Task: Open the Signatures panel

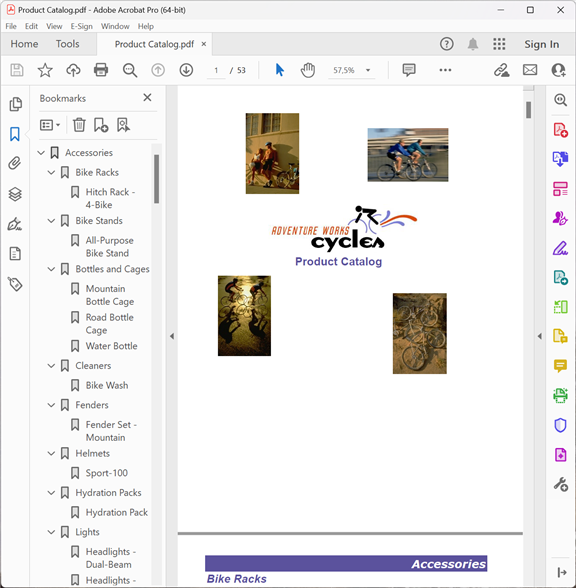Action: pyautogui.click(x=15, y=224)
